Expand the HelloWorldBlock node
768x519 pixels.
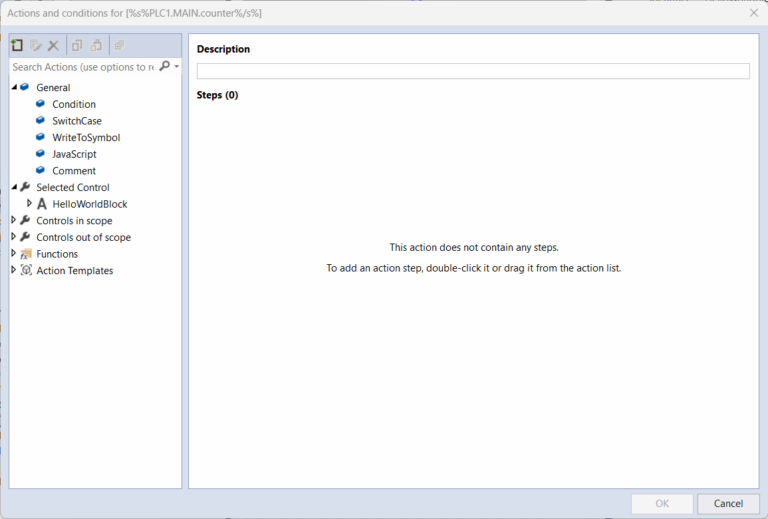tap(29, 204)
